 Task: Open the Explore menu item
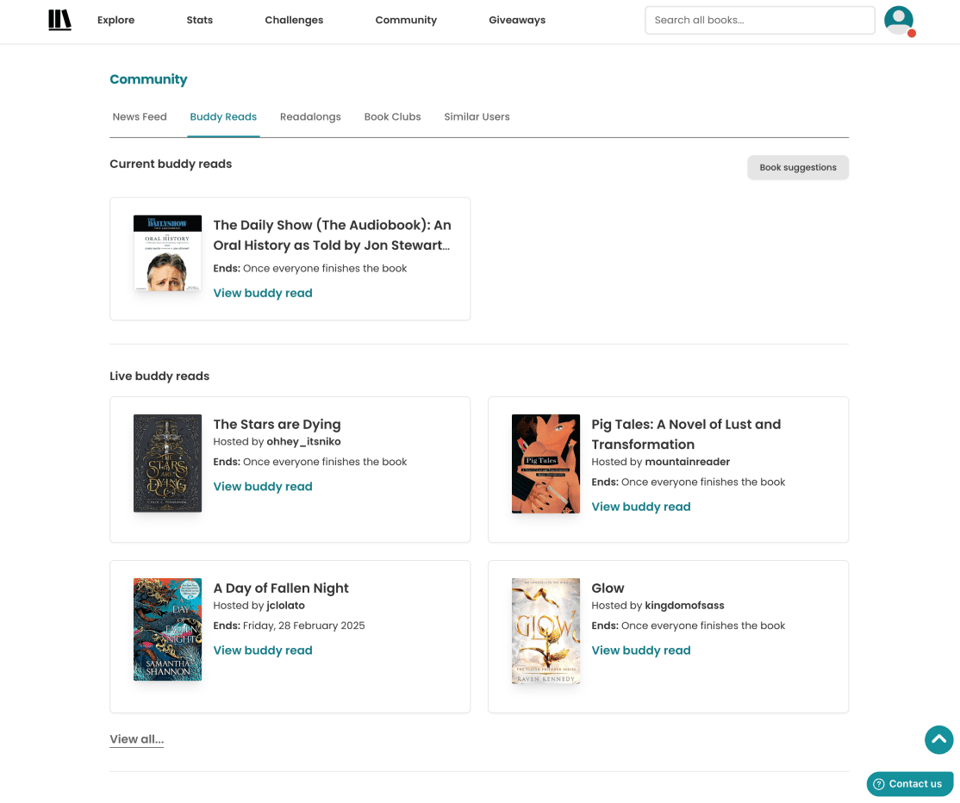(115, 20)
